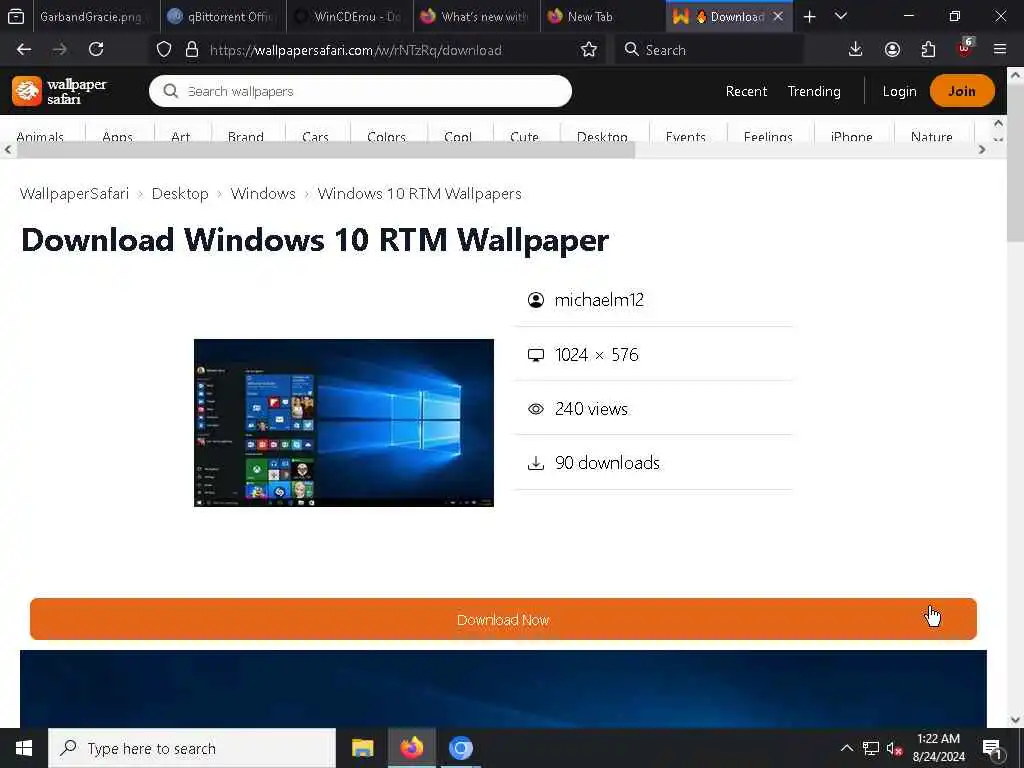The height and width of the screenshot is (768, 1024).
Task: Click the category horizontal scrollbar thumb
Action: pos(326,150)
